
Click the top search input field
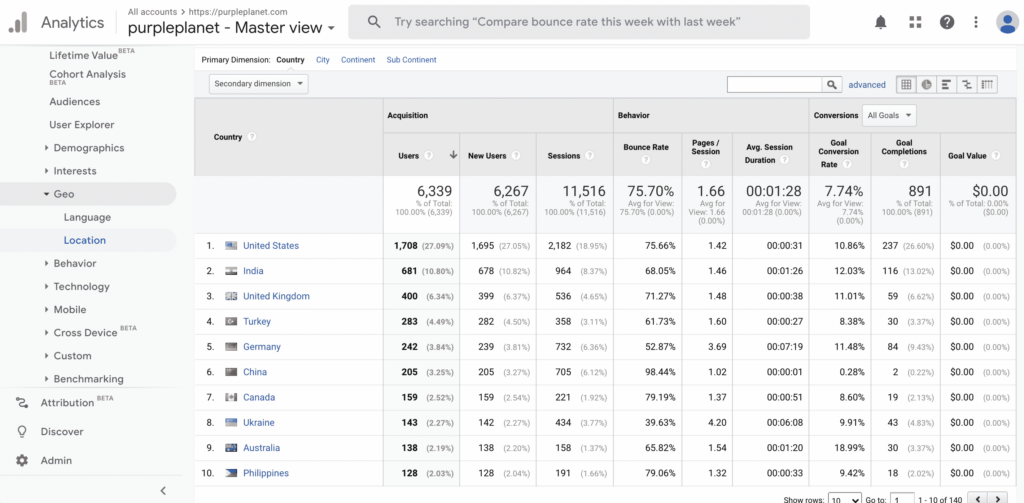click(579, 22)
